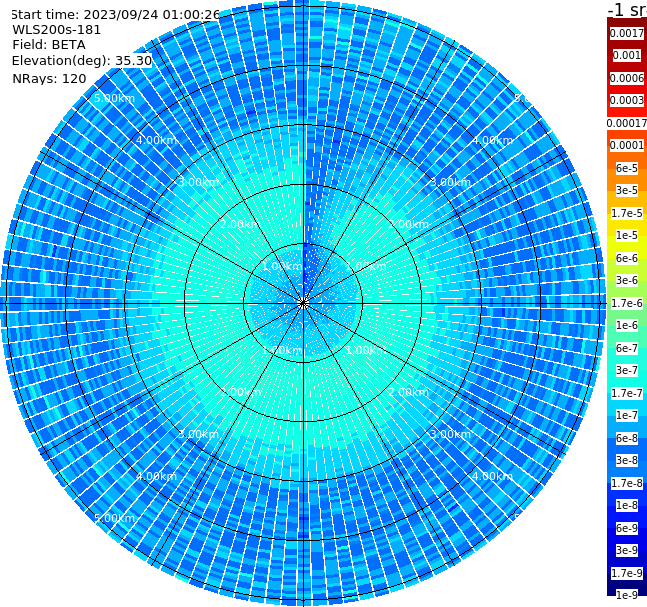Select the Elevation(deg): 35.30 text

pos(82,61)
